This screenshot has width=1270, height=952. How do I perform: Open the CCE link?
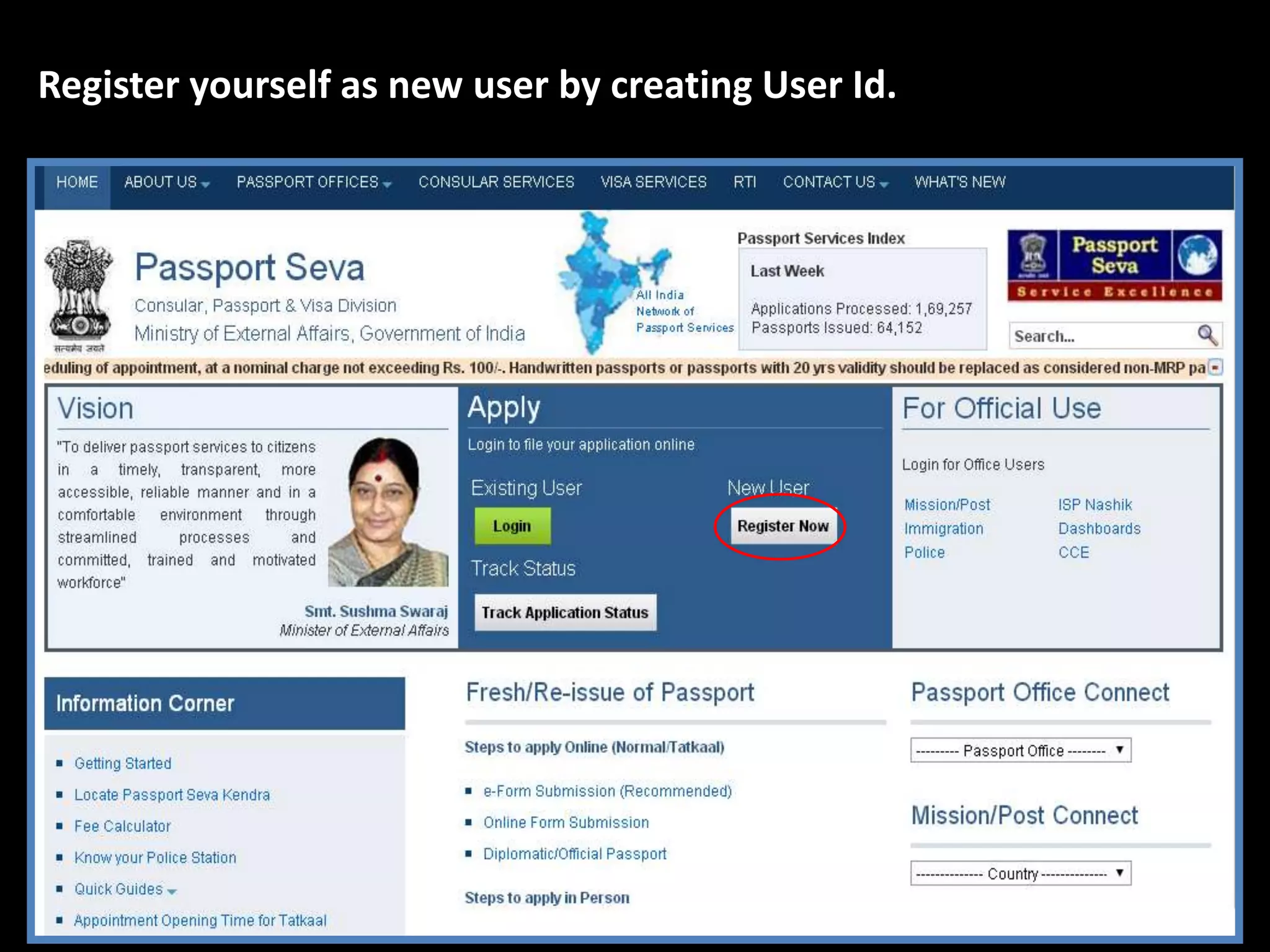(x=1073, y=552)
